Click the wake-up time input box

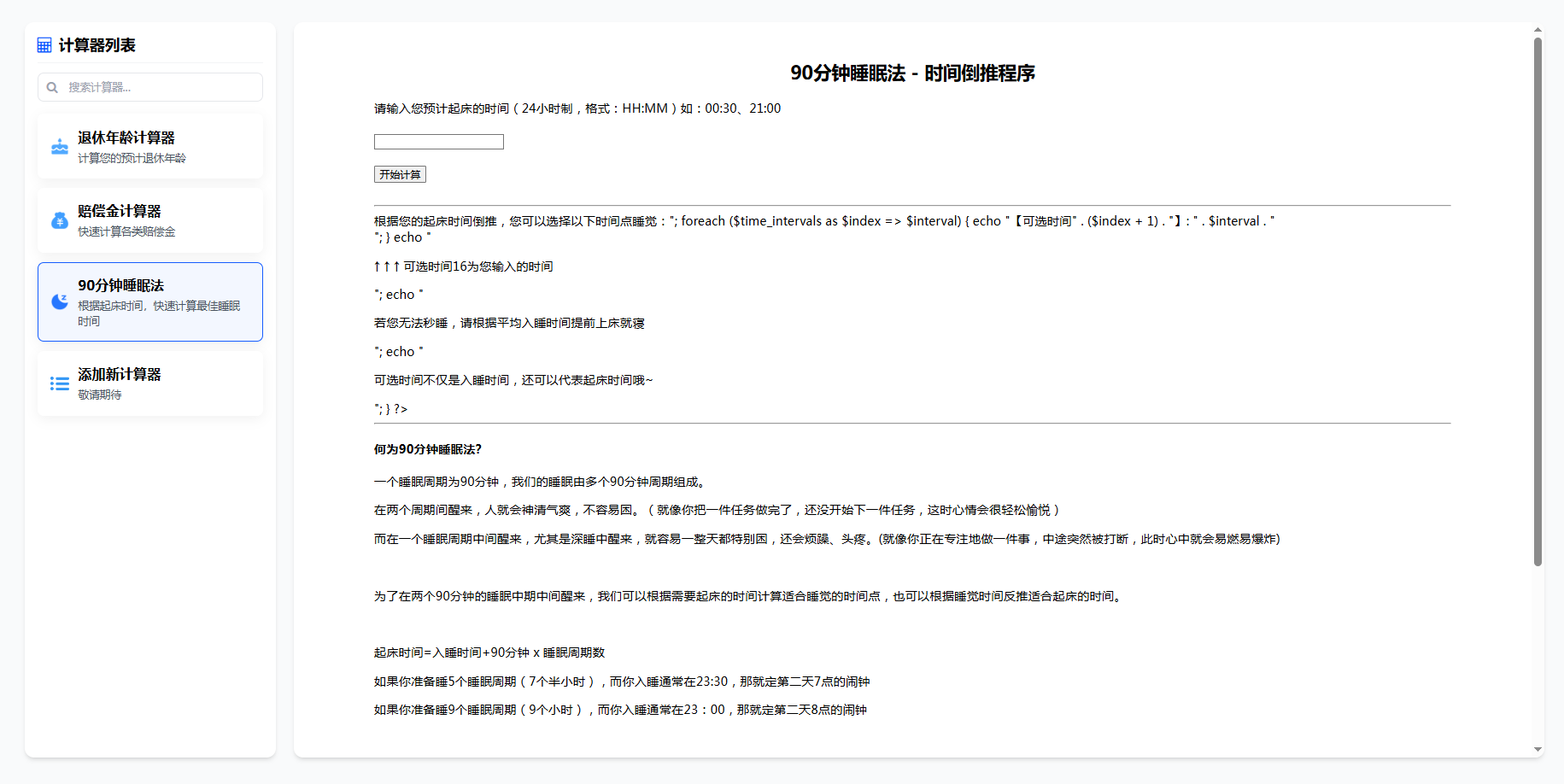438,142
